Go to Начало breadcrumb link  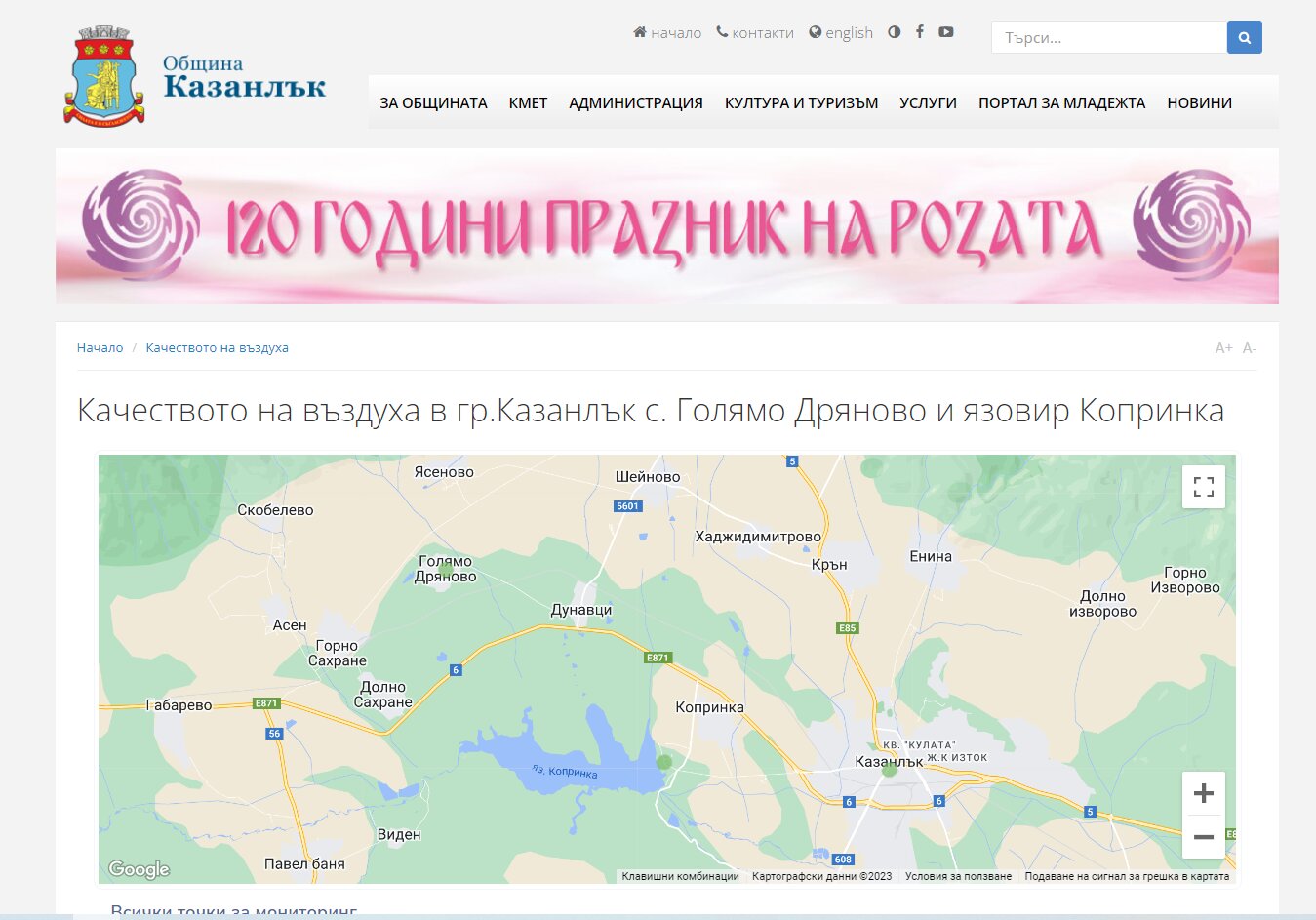point(100,348)
